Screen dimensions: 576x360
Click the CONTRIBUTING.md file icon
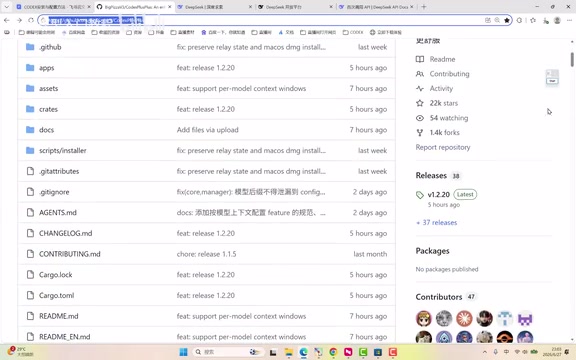coord(30,254)
